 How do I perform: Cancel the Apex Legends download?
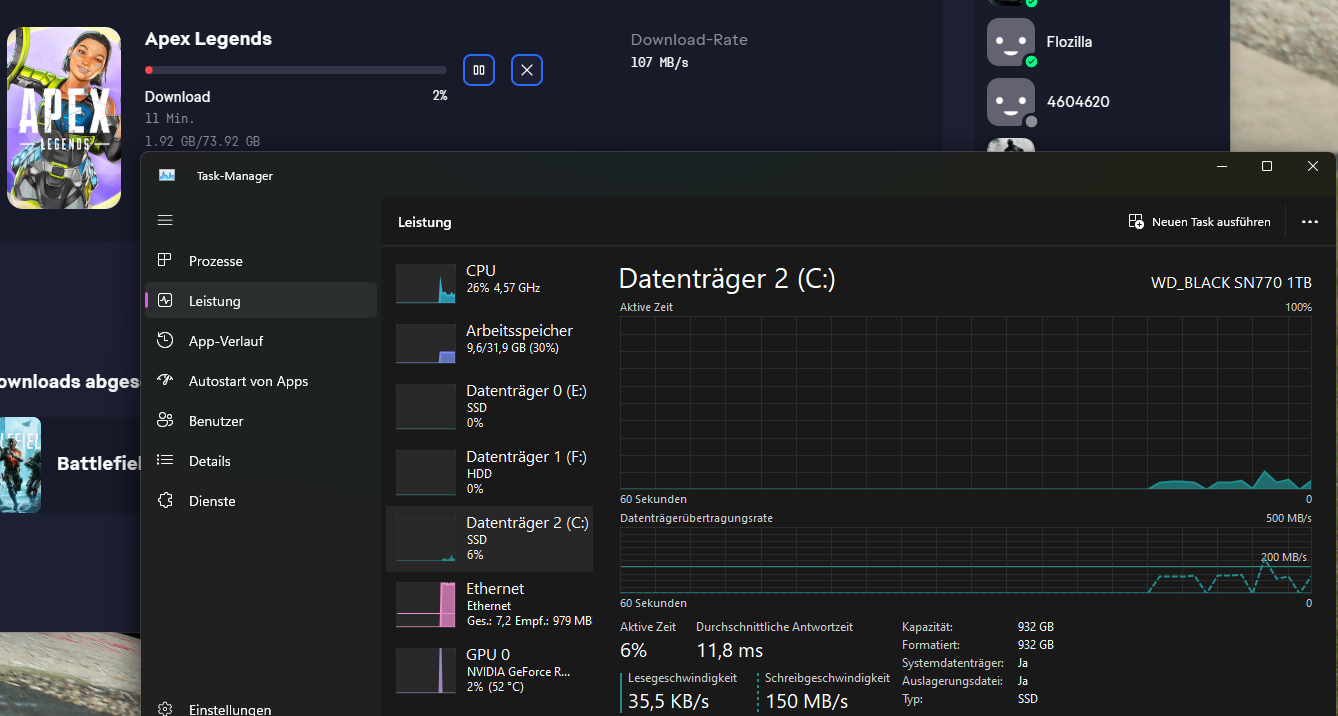[x=527, y=70]
